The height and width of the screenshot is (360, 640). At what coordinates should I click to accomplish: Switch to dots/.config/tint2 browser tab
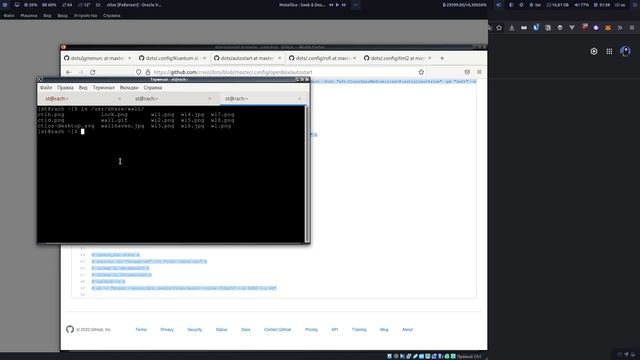coord(398,58)
